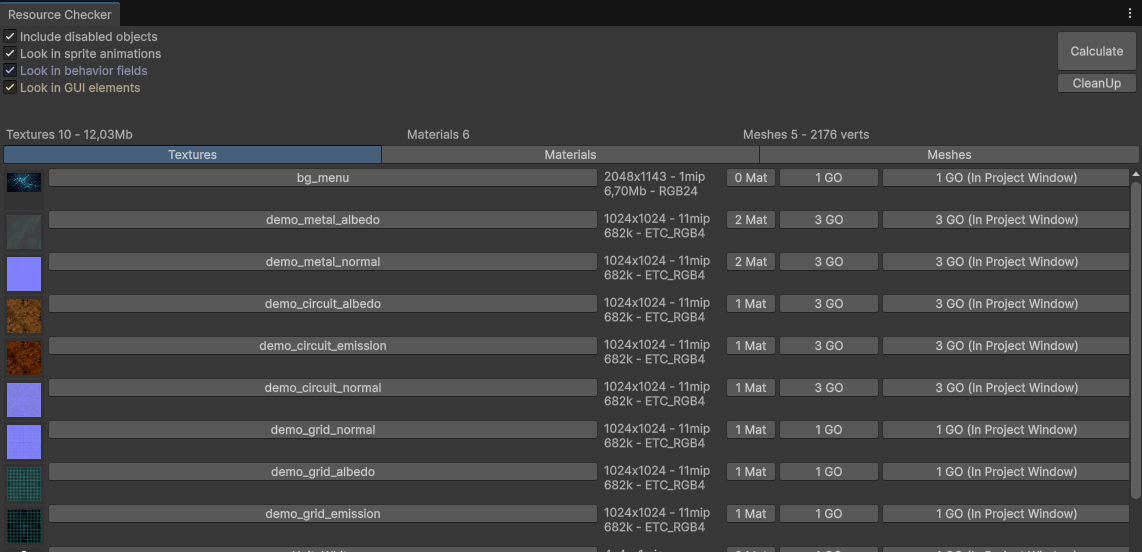Select the Resource Checker window tab
The width and height of the screenshot is (1142, 552).
click(x=60, y=15)
